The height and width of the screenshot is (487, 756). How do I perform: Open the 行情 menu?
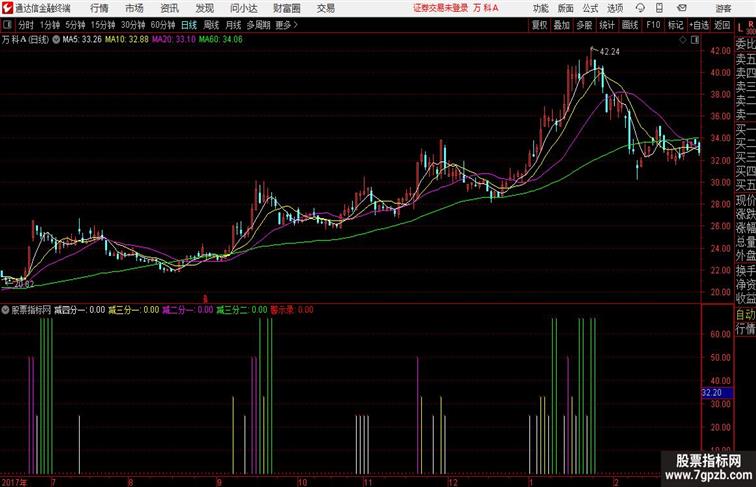[99, 8]
